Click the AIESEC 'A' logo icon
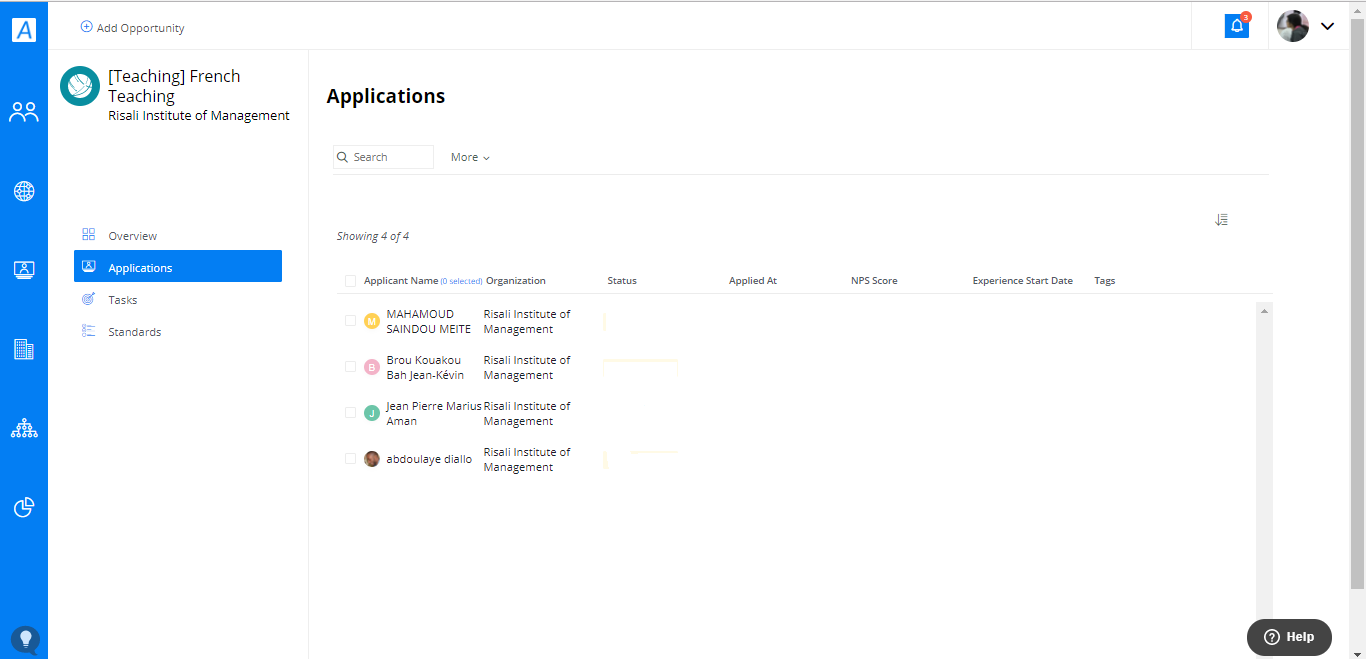This screenshot has height=659, width=1366. (24, 30)
